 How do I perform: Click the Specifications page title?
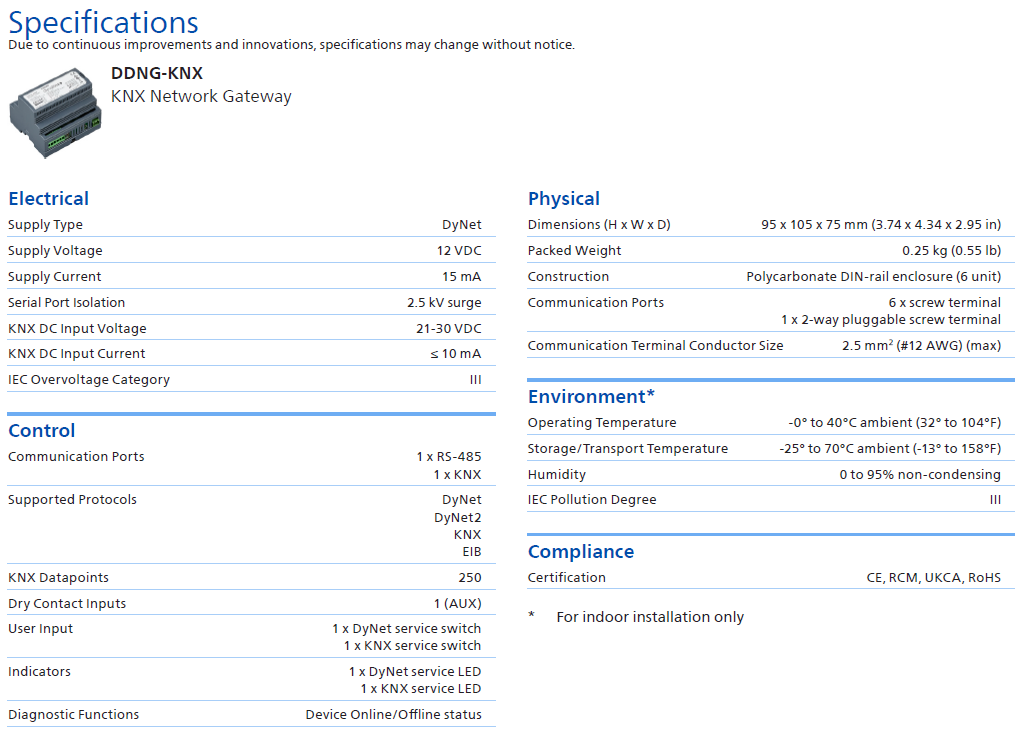tap(104, 22)
